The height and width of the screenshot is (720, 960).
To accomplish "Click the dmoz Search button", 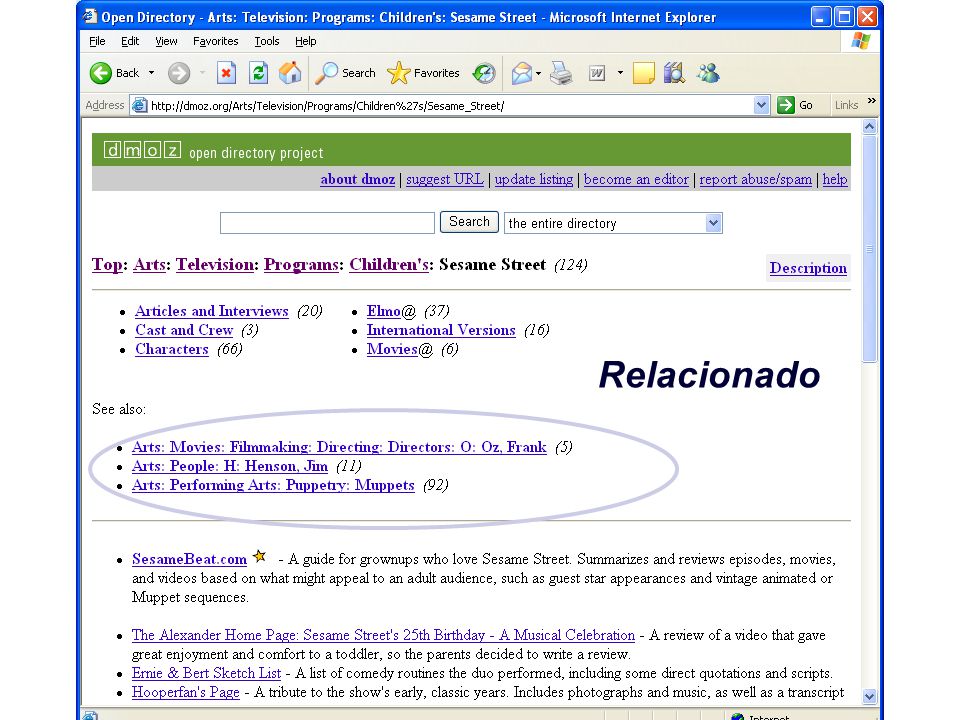I will pos(470,222).
